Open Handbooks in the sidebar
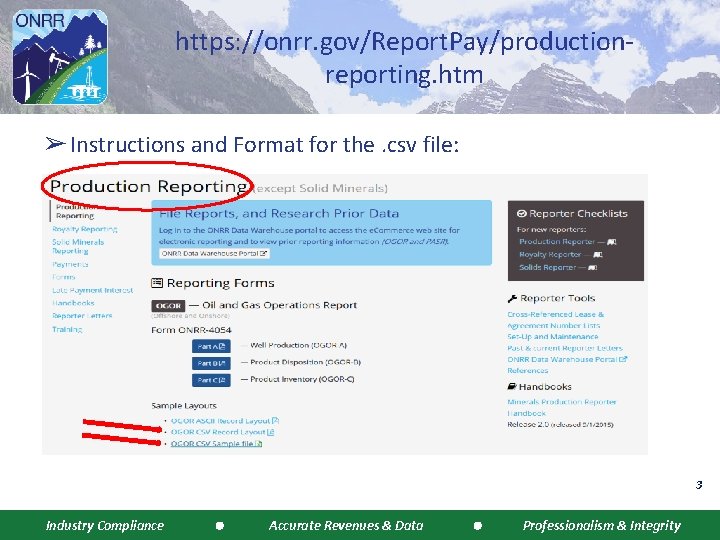Image resolution: width=720 pixels, height=540 pixels. click(73, 303)
